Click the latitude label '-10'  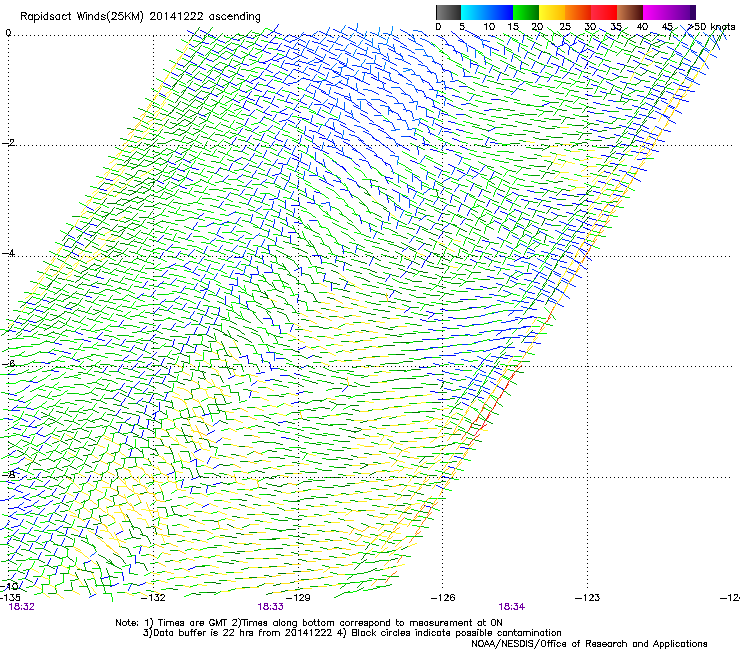9,586
